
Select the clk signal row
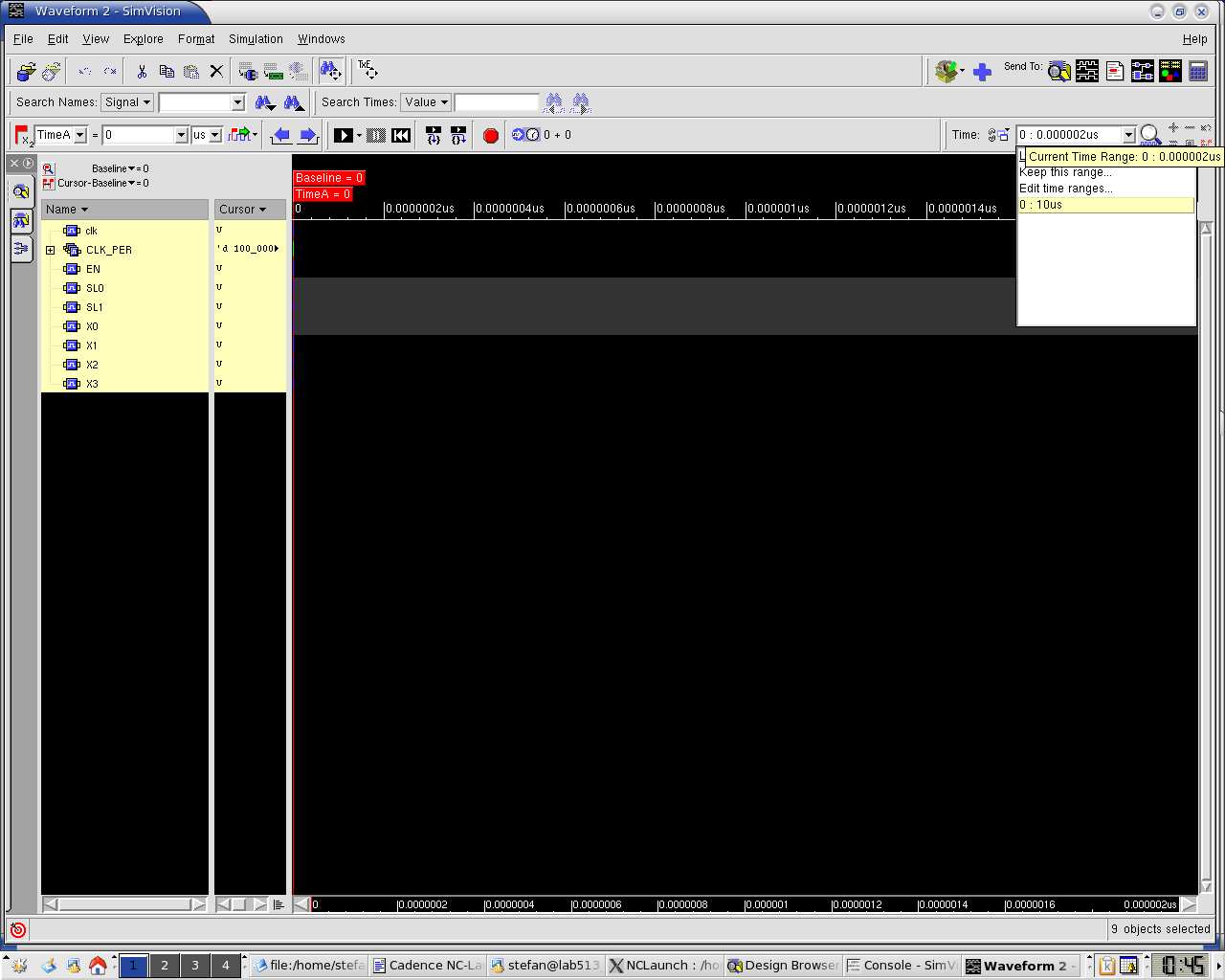tap(125, 231)
